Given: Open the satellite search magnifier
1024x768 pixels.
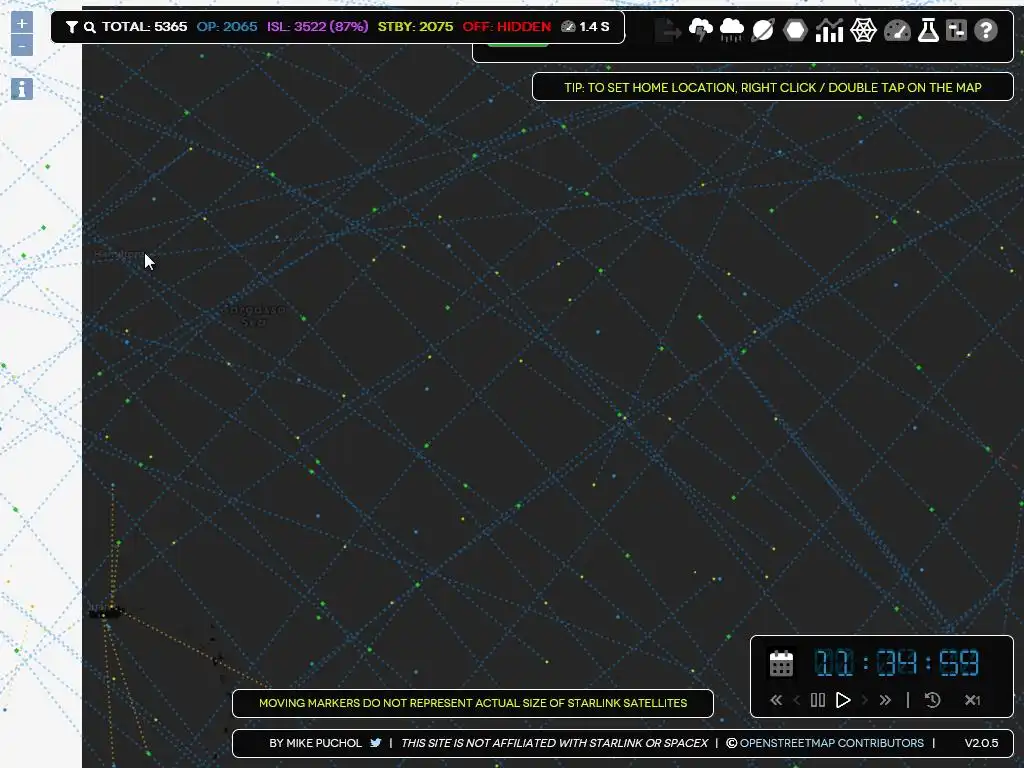Looking at the screenshot, I should pyautogui.click(x=89, y=27).
